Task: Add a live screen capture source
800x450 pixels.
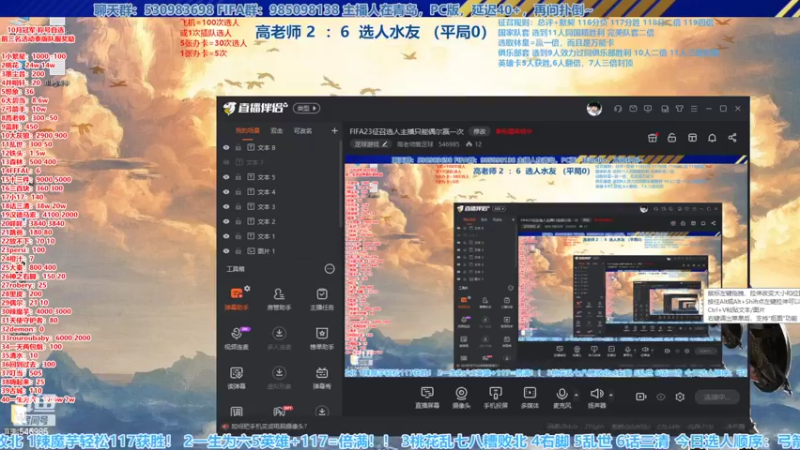Action: coord(427,397)
